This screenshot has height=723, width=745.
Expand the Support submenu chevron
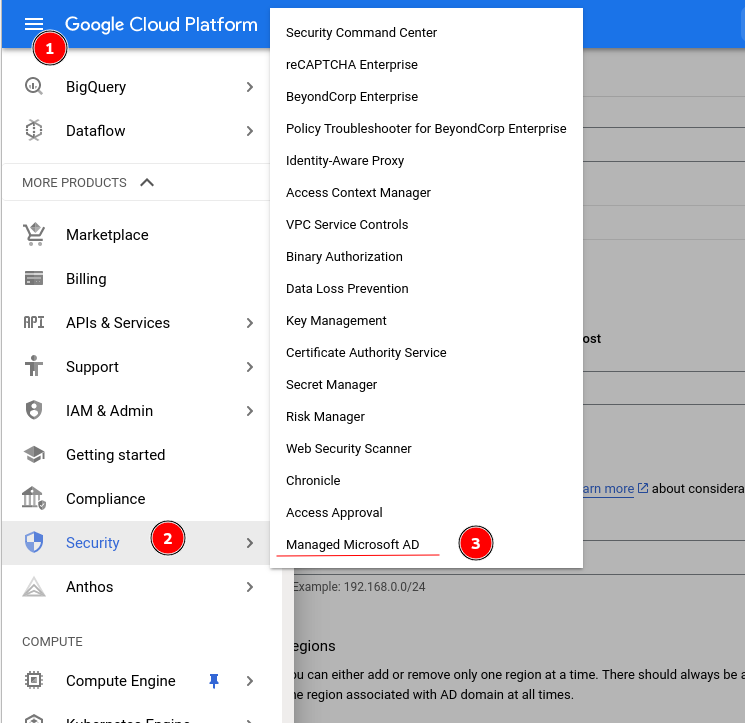tap(250, 367)
